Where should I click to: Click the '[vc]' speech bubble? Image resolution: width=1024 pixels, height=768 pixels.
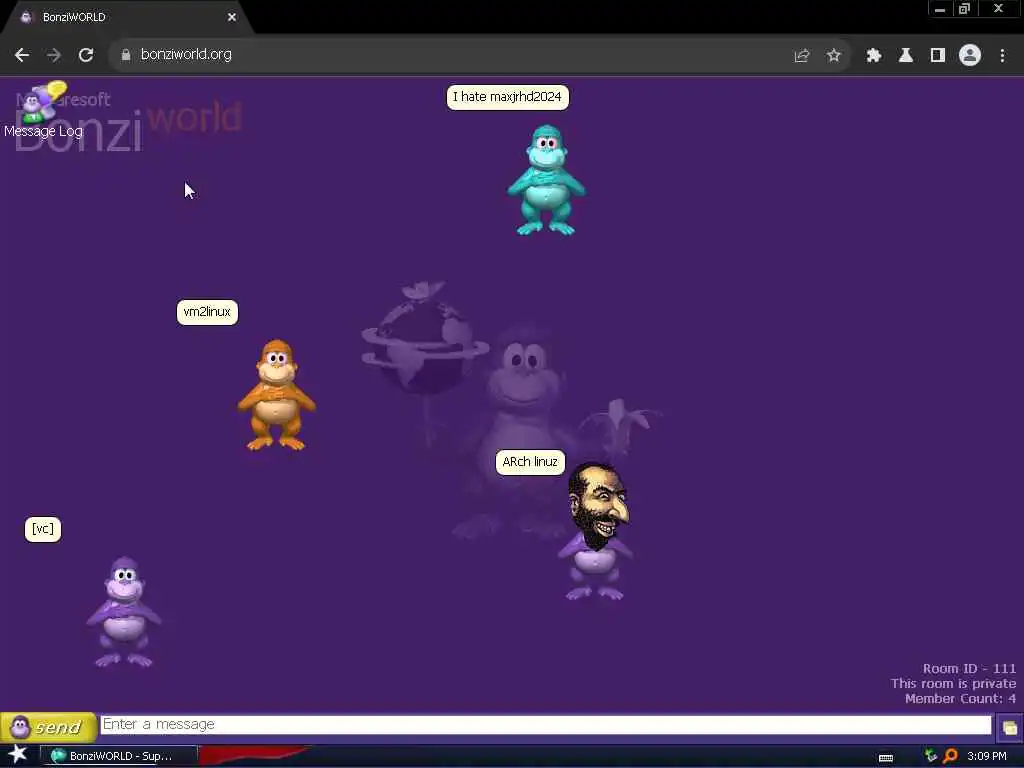[42, 529]
